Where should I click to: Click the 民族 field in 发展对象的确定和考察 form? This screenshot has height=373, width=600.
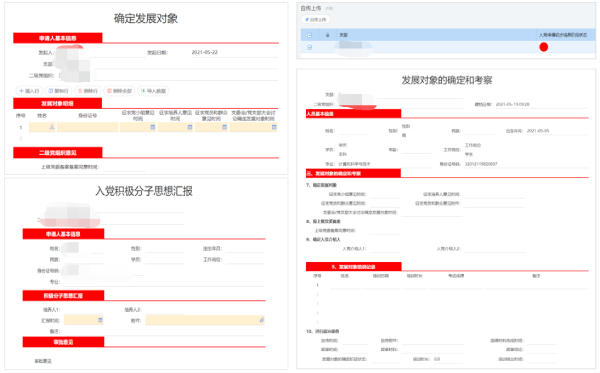[x=478, y=131]
